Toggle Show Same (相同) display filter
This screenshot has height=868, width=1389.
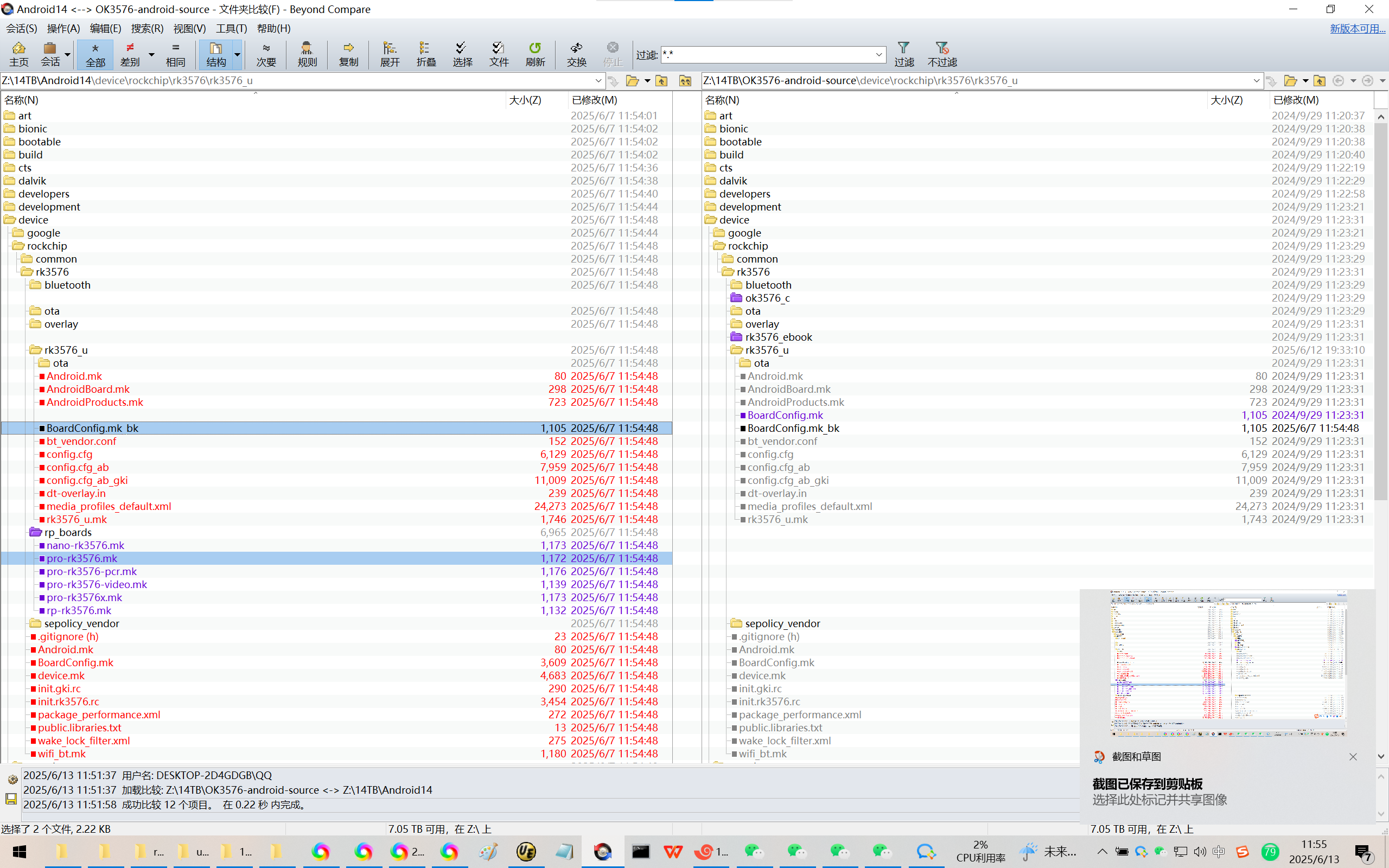176,53
